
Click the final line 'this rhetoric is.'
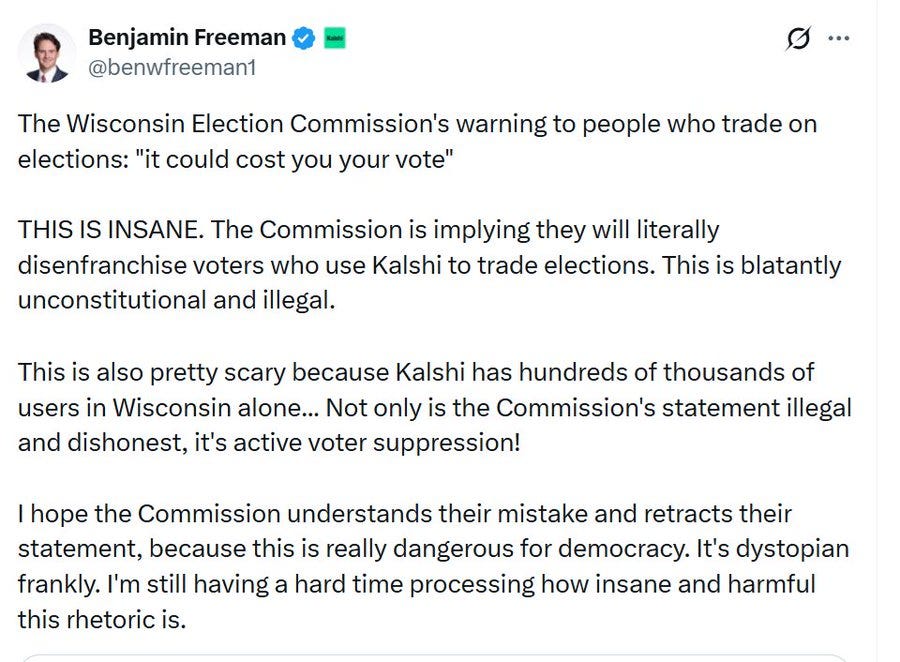click(x=102, y=620)
